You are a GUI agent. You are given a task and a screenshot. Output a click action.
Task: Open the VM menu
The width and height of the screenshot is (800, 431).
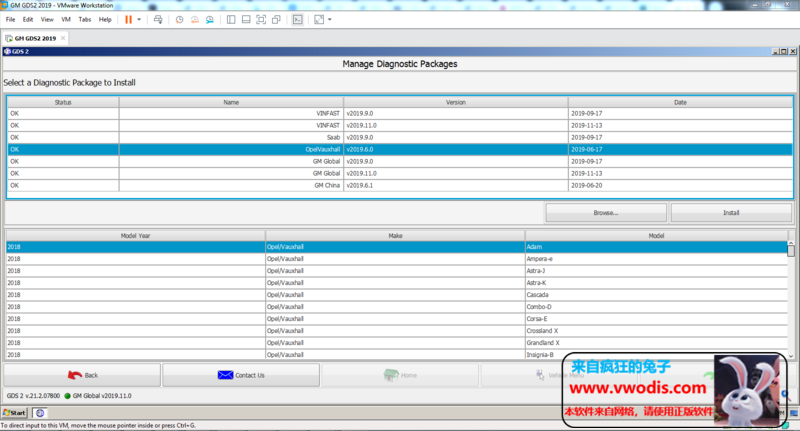[66, 19]
